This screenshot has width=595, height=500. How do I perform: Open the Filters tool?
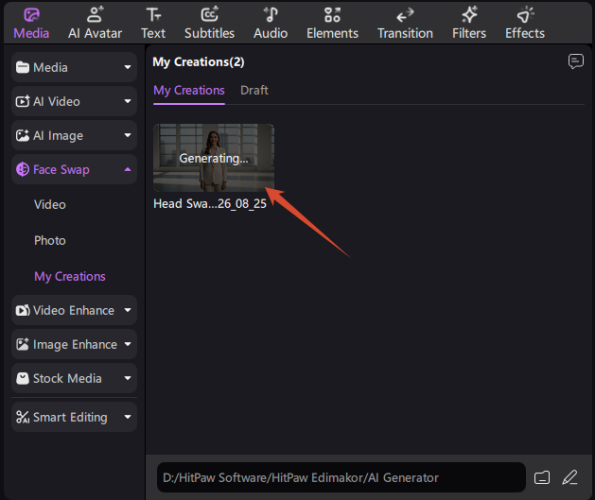pos(469,24)
